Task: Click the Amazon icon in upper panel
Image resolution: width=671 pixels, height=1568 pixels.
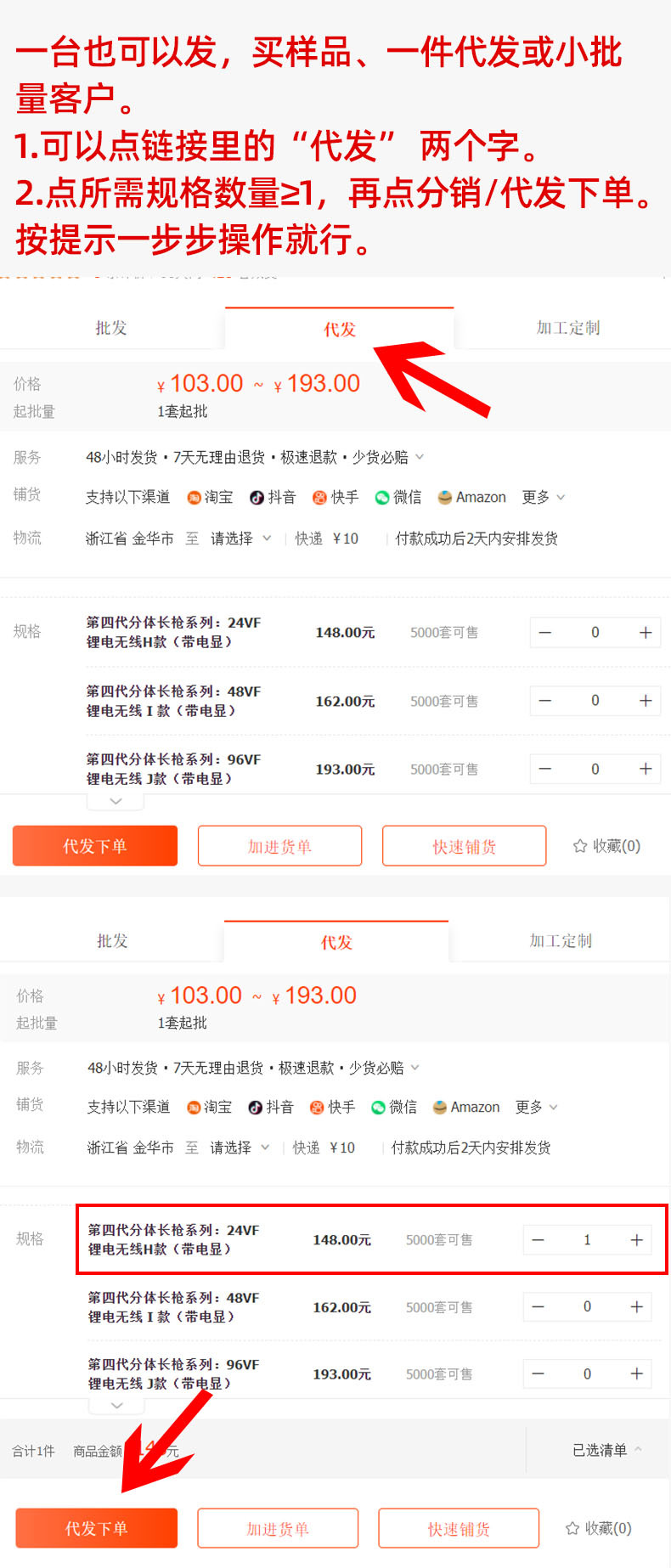Action: 444,498
